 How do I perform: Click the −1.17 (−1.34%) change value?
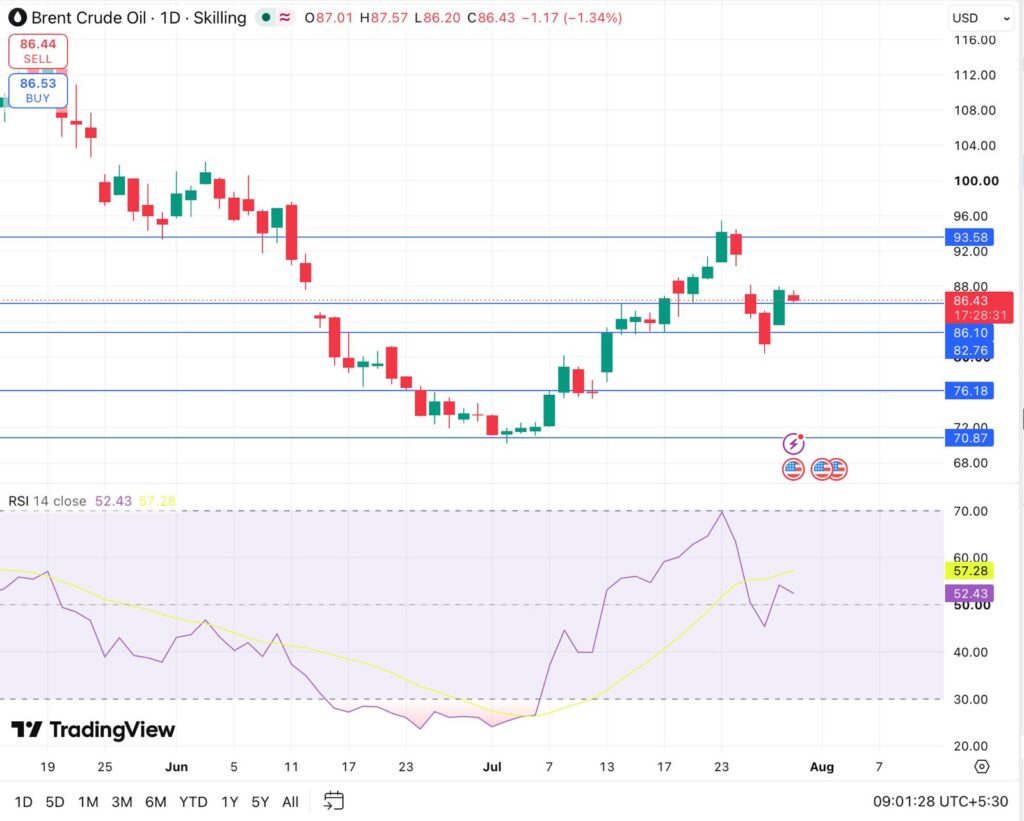571,18
